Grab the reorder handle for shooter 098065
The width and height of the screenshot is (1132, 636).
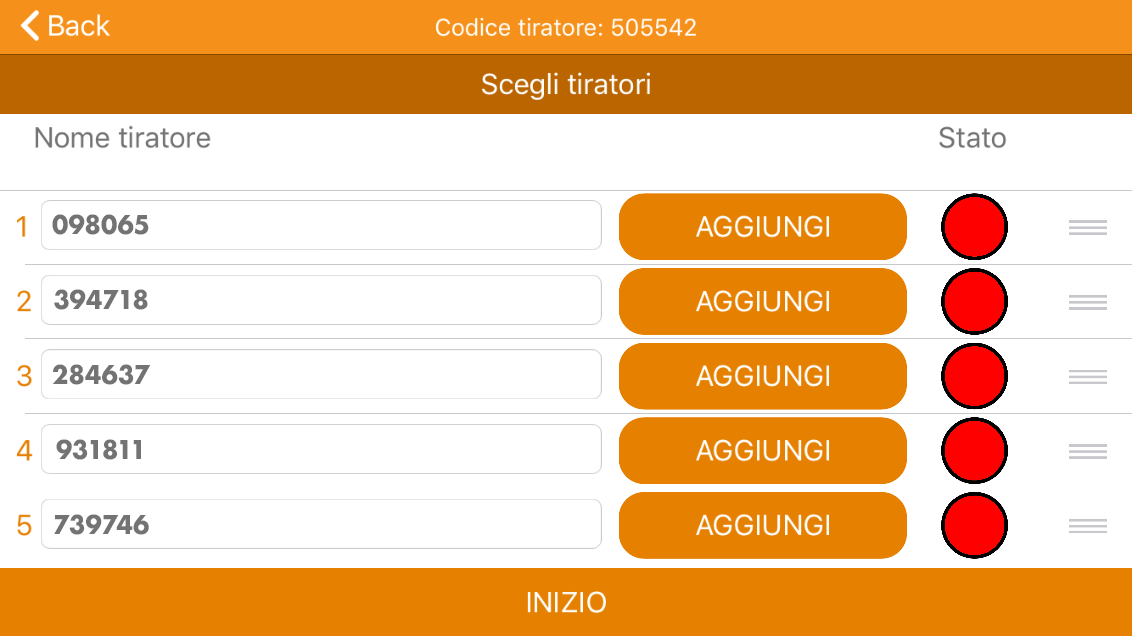pos(1087,227)
